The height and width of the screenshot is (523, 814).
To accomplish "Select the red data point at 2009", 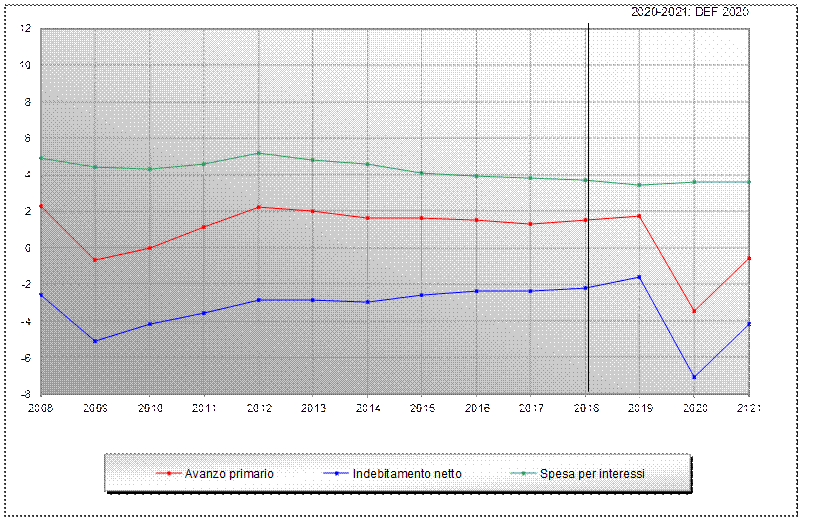I will [95, 260].
